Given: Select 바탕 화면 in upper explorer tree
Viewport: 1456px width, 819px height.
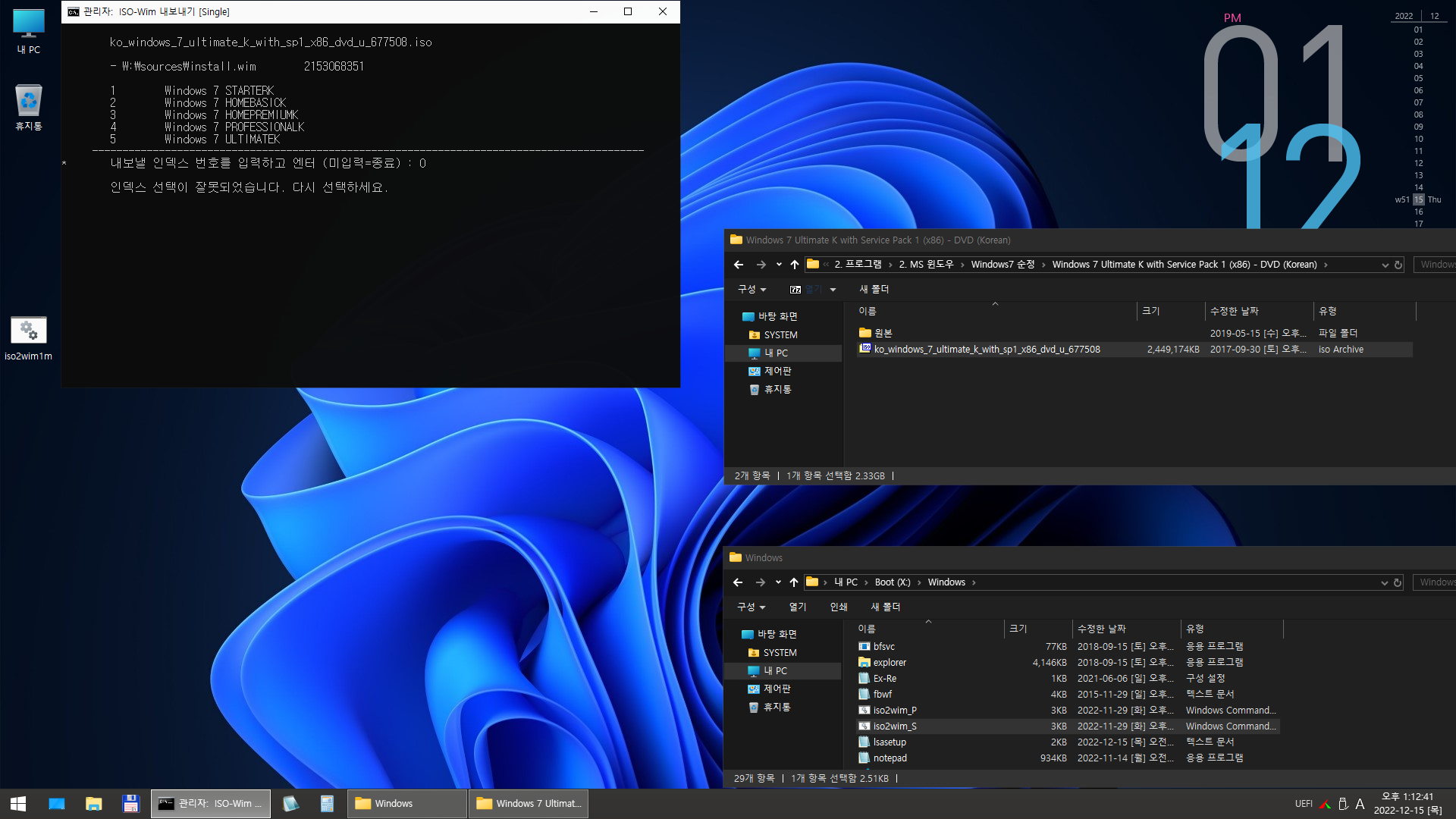Looking at the screenshot, I should [x=777, y=316].
